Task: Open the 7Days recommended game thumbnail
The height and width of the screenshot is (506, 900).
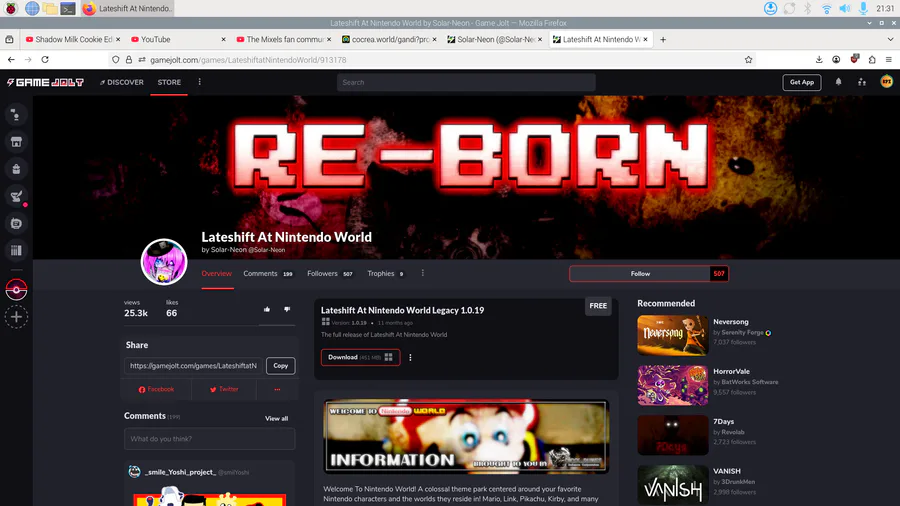Action: (672, 435)
